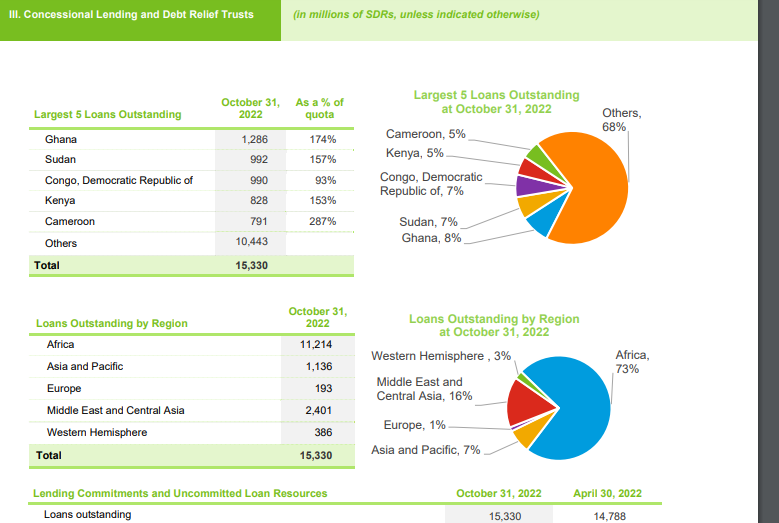Click the red Kenya slice in top pie chart
Screen dimensions: 779x523
tap(529, 168)
